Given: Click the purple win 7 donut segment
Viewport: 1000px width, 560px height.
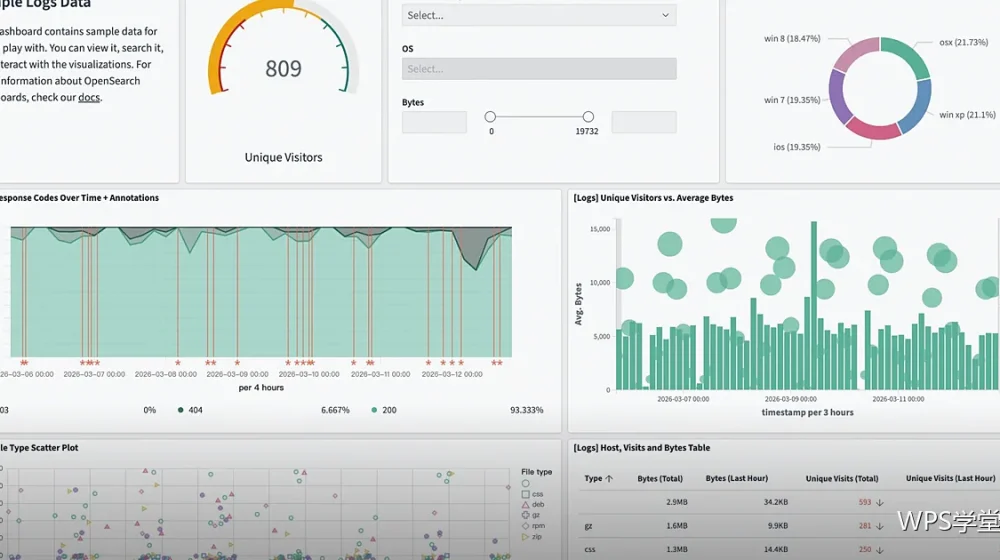Looking at the screenshot, I should coord(838,98).
